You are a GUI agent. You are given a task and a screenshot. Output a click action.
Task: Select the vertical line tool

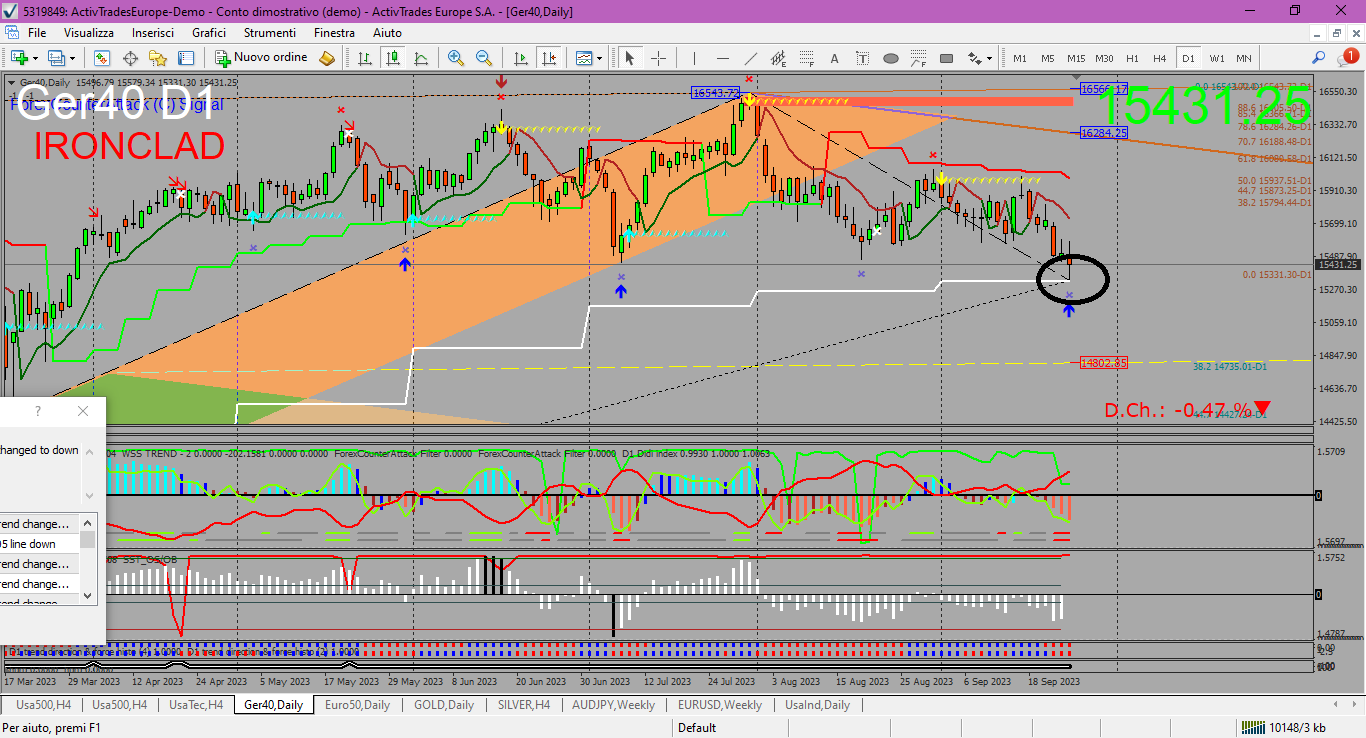click(x=694, y=58)
